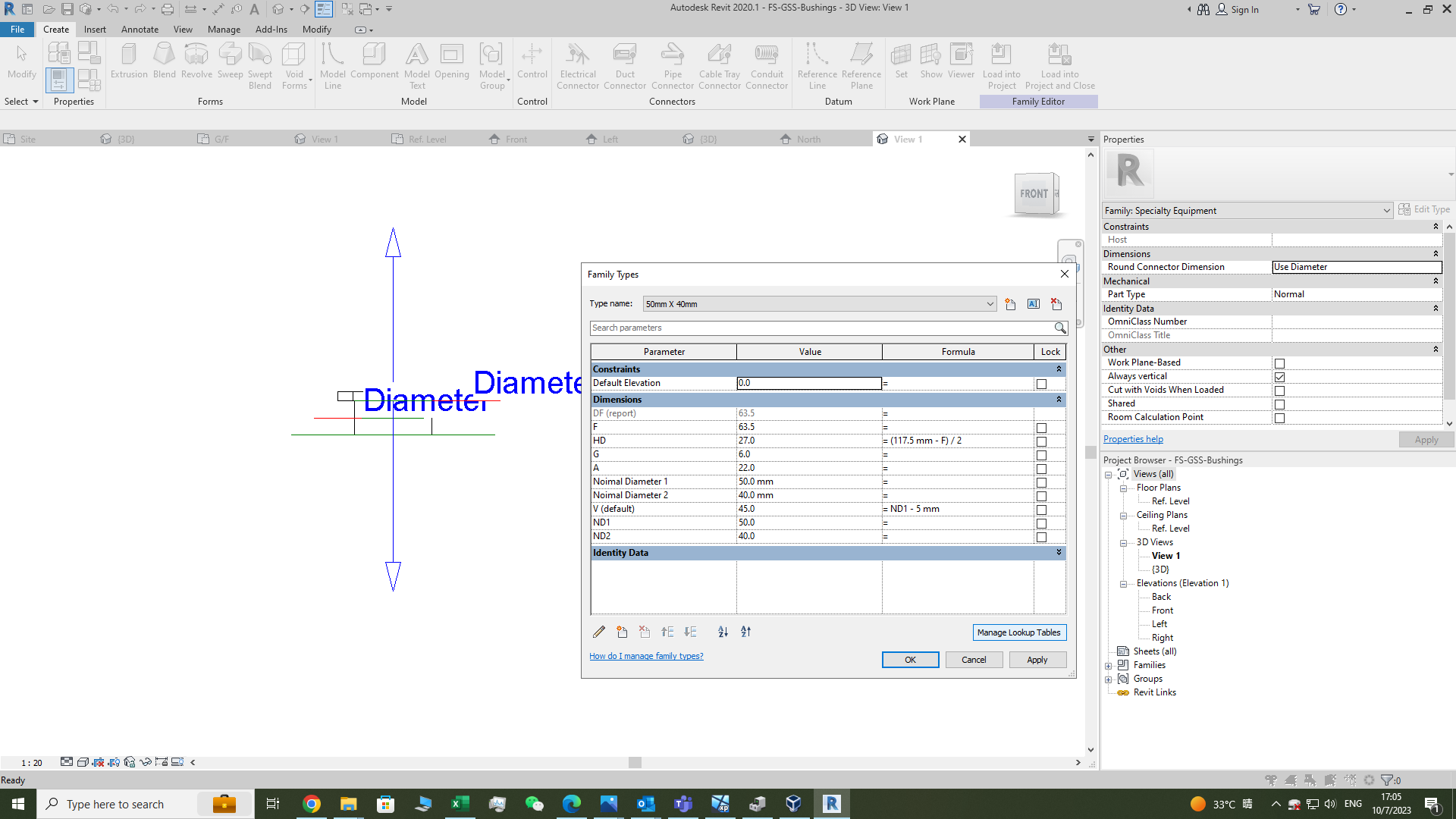1456x819 pixels.
Task: Select the Model Text tool
Action: 417,64
